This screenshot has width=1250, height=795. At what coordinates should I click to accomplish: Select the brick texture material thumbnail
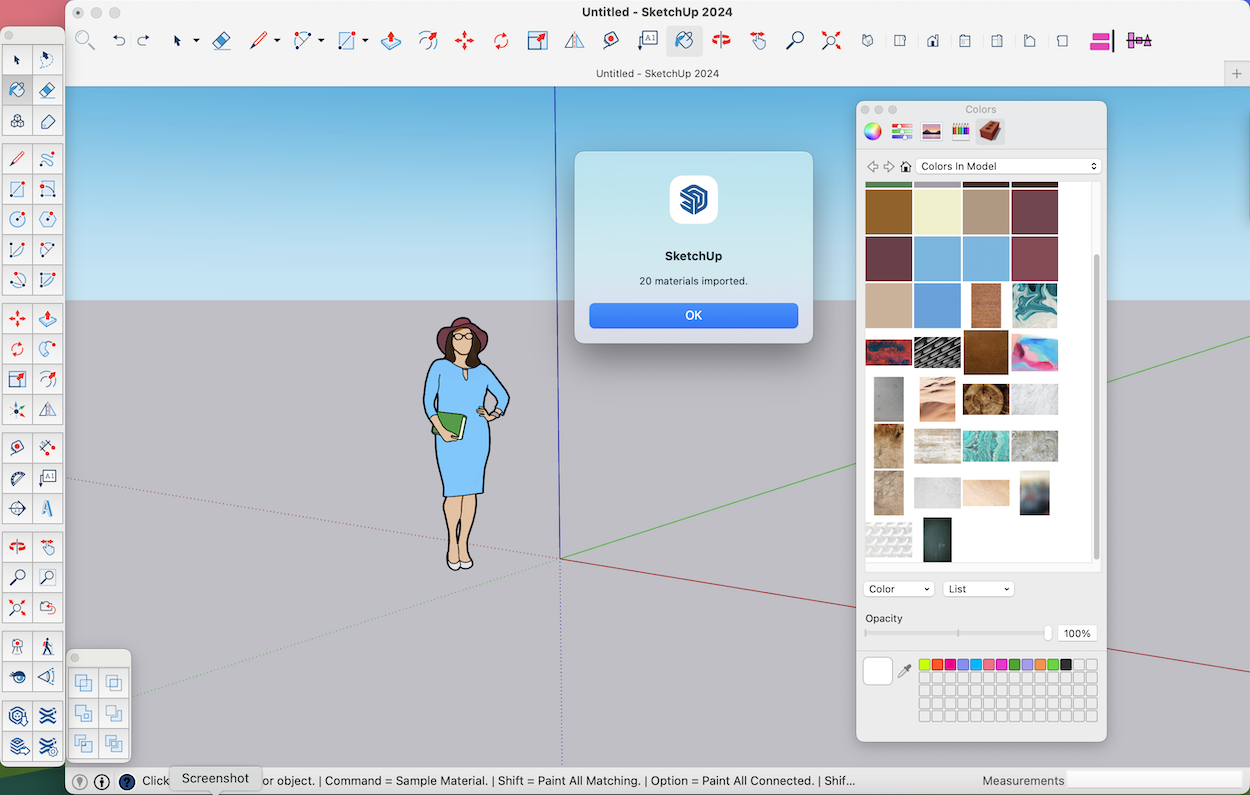click(985, 305)
